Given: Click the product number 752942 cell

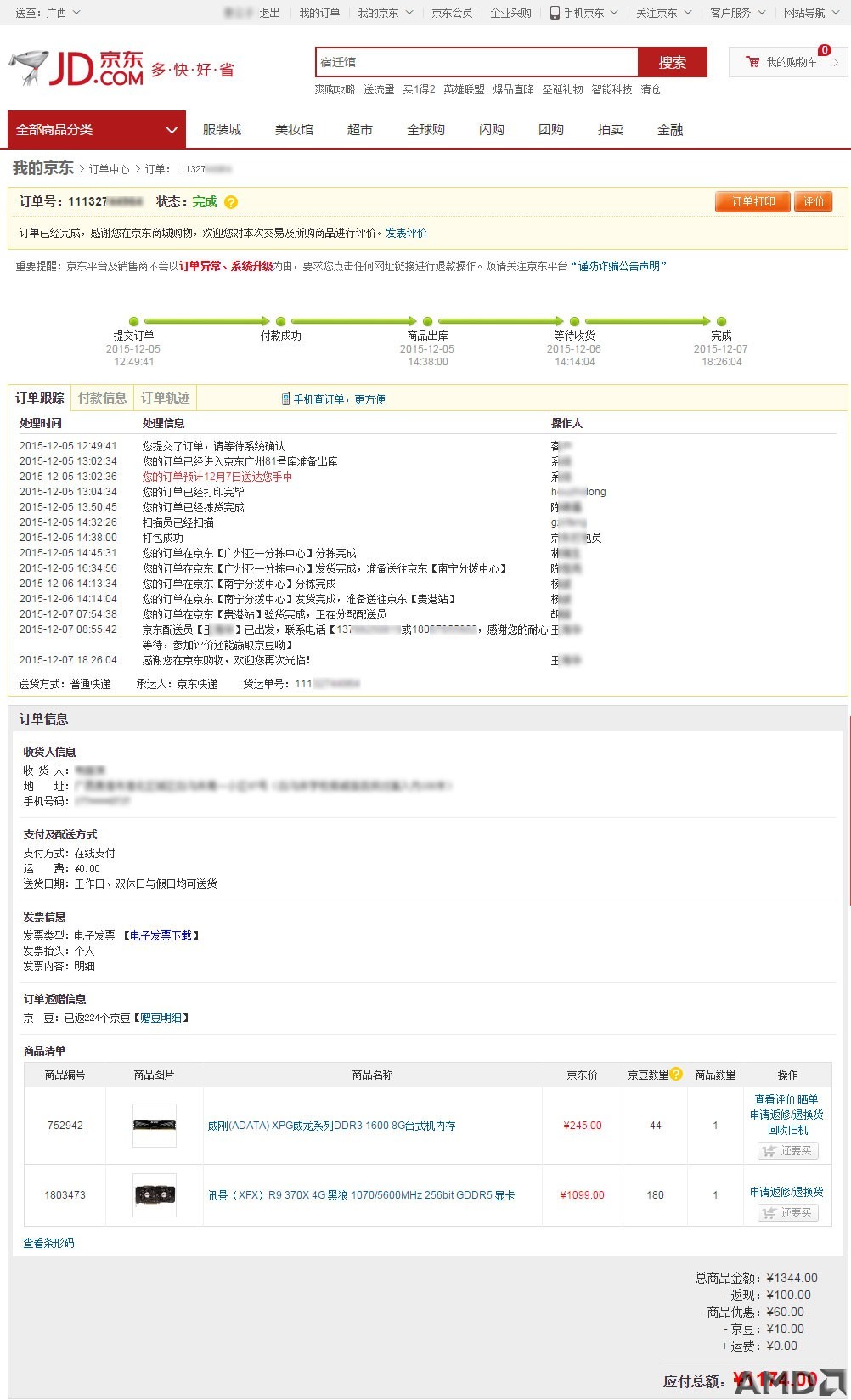Looking at the screenshot, I should (65, 1126).
